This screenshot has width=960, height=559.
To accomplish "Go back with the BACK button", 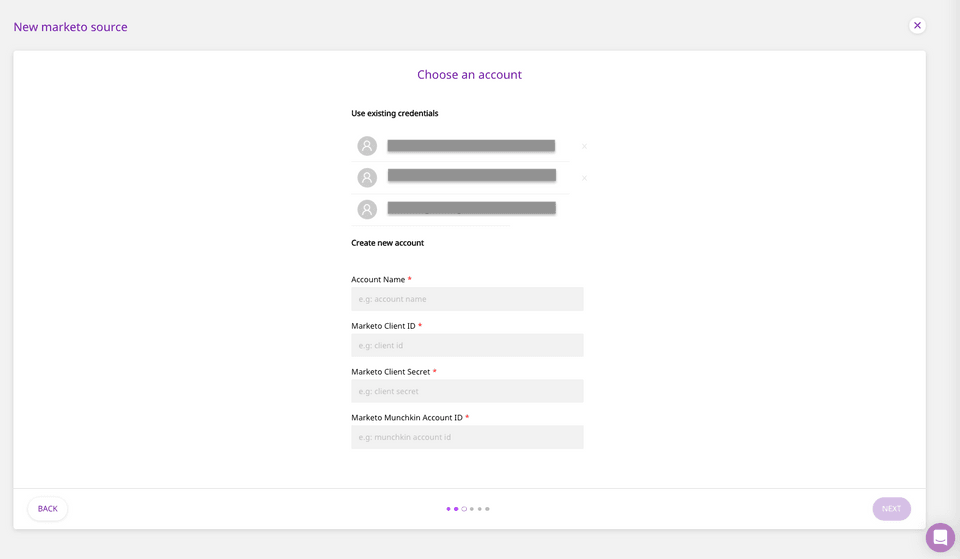I will pyautogui.click(x=48, y=509).
